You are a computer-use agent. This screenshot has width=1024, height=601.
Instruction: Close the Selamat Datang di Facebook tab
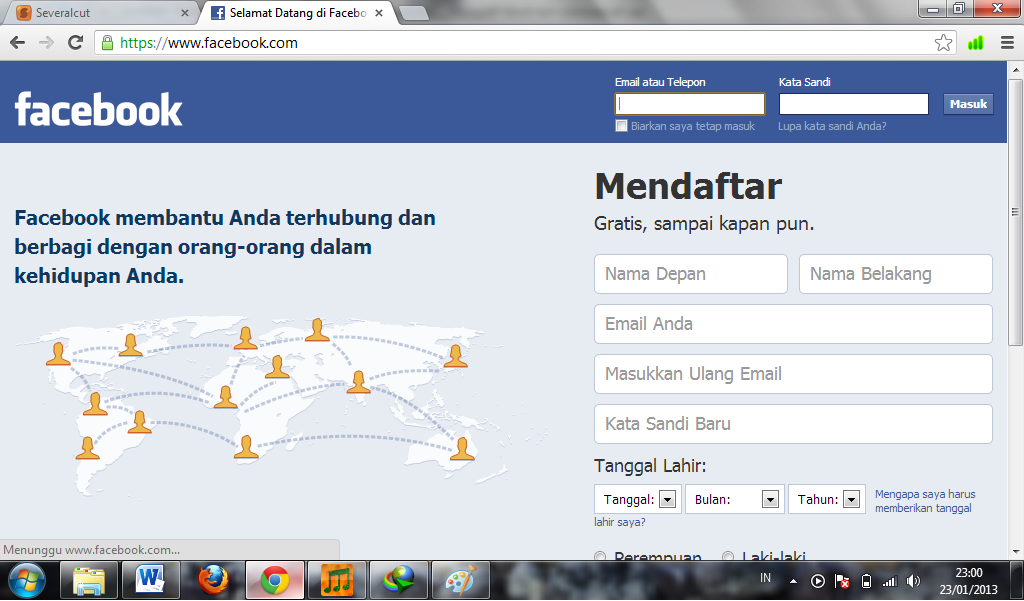click(x=379, y=12)
